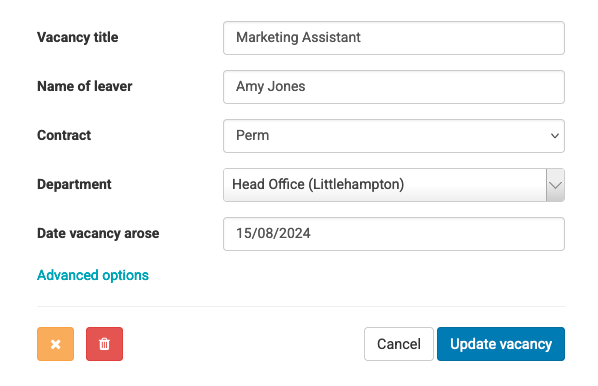Screen dimensions: 598x386
Task: Select the Head Office (Littlehampton) combo box
Action: [x=394, y=185]
